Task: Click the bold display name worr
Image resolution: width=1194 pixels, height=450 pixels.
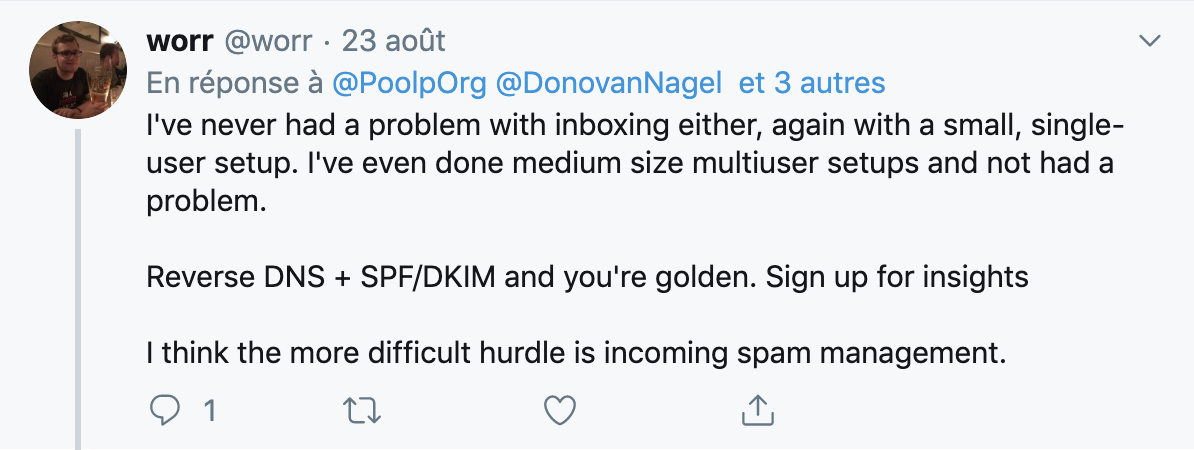Action: coord(180,41)
